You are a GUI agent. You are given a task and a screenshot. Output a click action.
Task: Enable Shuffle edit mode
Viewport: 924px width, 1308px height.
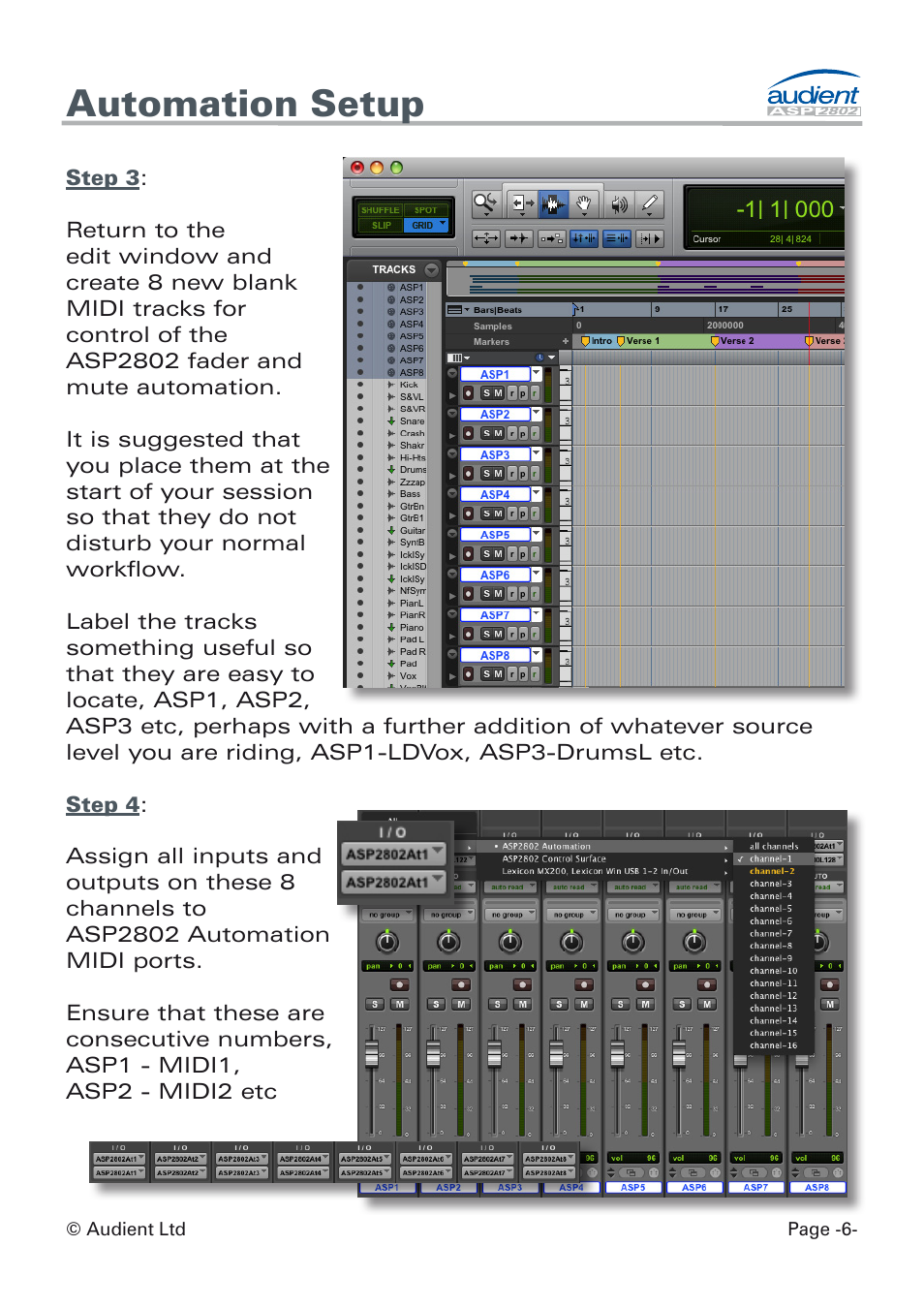[x=380, y=210]
